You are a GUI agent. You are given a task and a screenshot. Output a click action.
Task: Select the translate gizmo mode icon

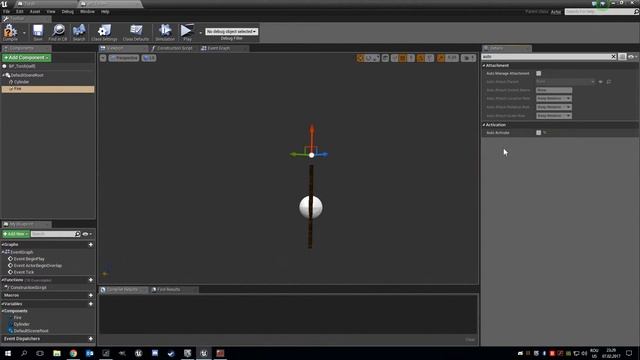[360, 58]
